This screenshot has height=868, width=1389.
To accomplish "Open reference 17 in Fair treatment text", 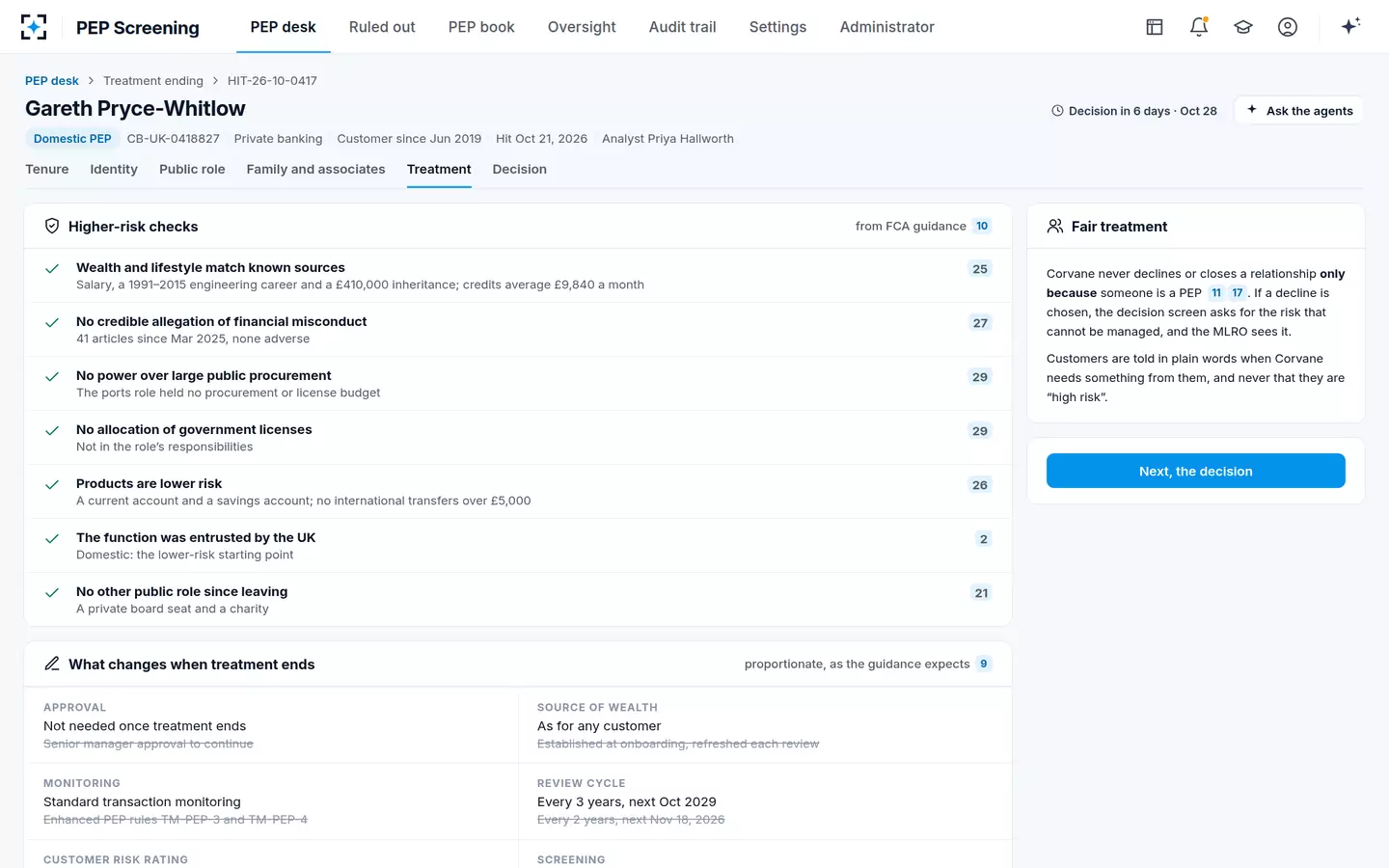I will (x=1238, y=293).
